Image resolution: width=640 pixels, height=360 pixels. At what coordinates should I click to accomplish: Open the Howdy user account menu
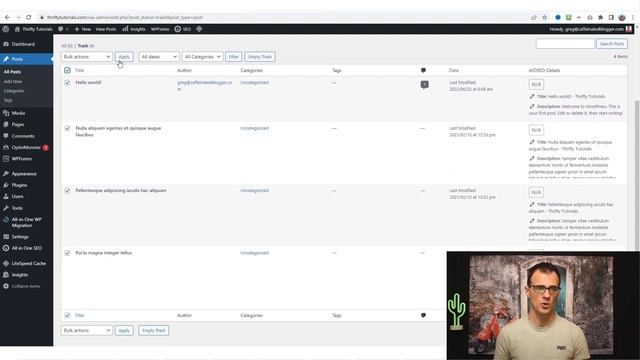coord(590,29)
